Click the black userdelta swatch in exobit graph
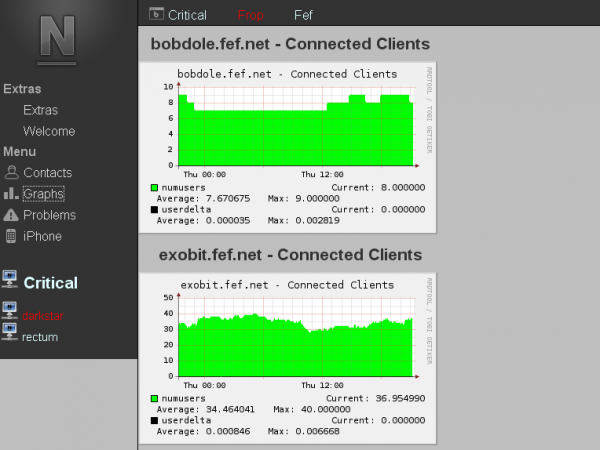 click(155, 421)
